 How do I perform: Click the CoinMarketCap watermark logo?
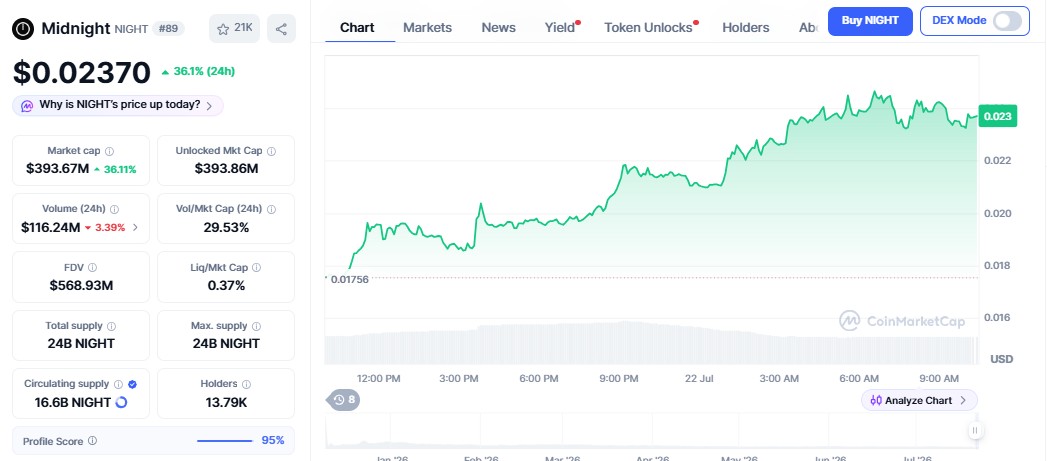902,321
